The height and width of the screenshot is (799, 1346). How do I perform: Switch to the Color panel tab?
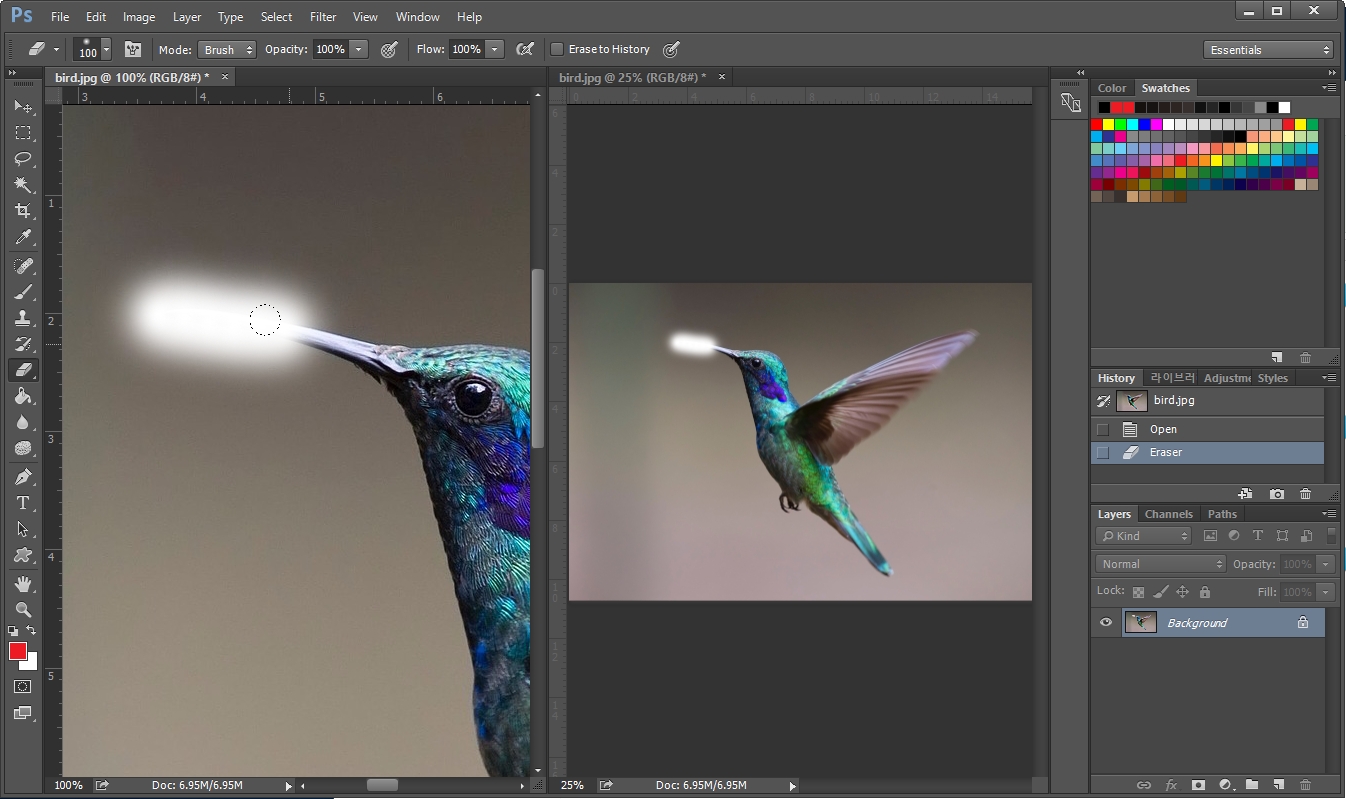(x=1112, y=88)
